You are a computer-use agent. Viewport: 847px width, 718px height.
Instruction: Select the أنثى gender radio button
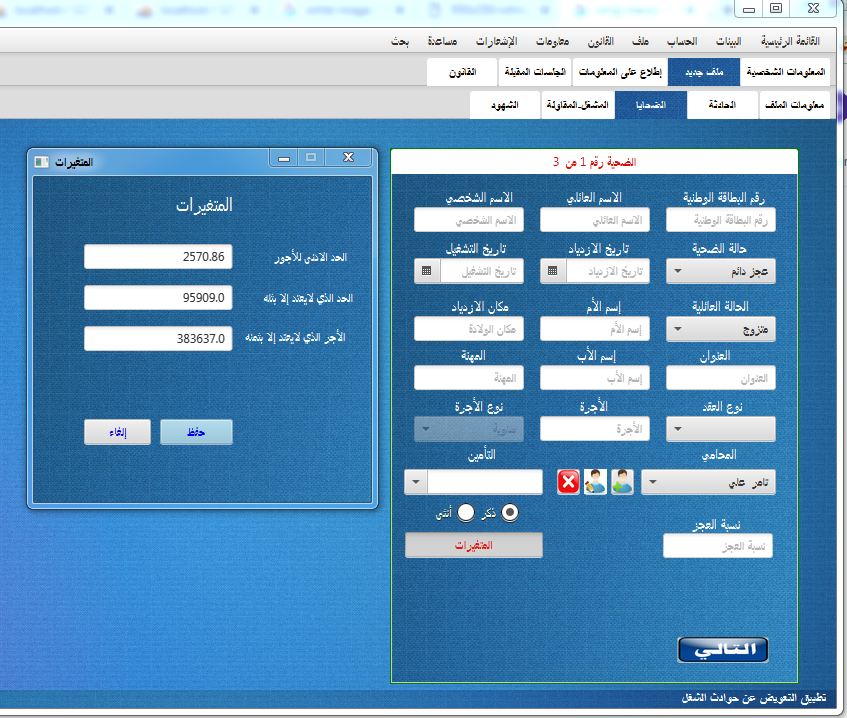click(x=466, y=512)
